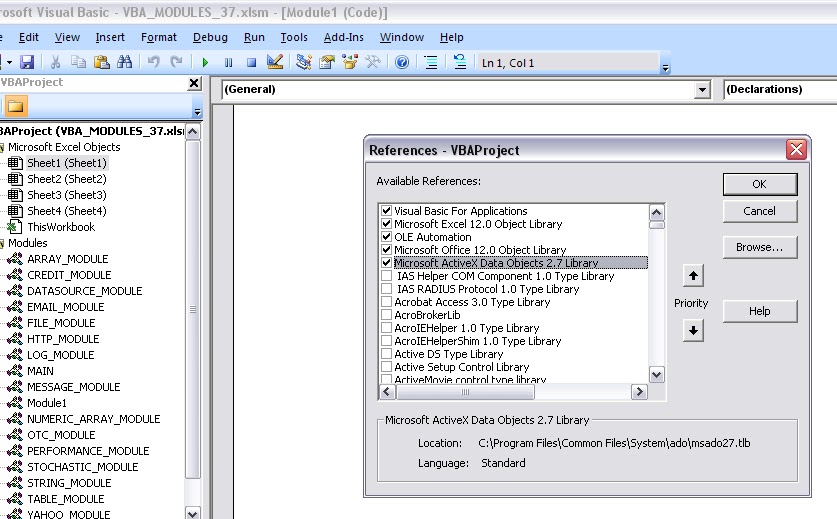Open the (General) object dropdown
837x519 pixels.
coord(702,90)
